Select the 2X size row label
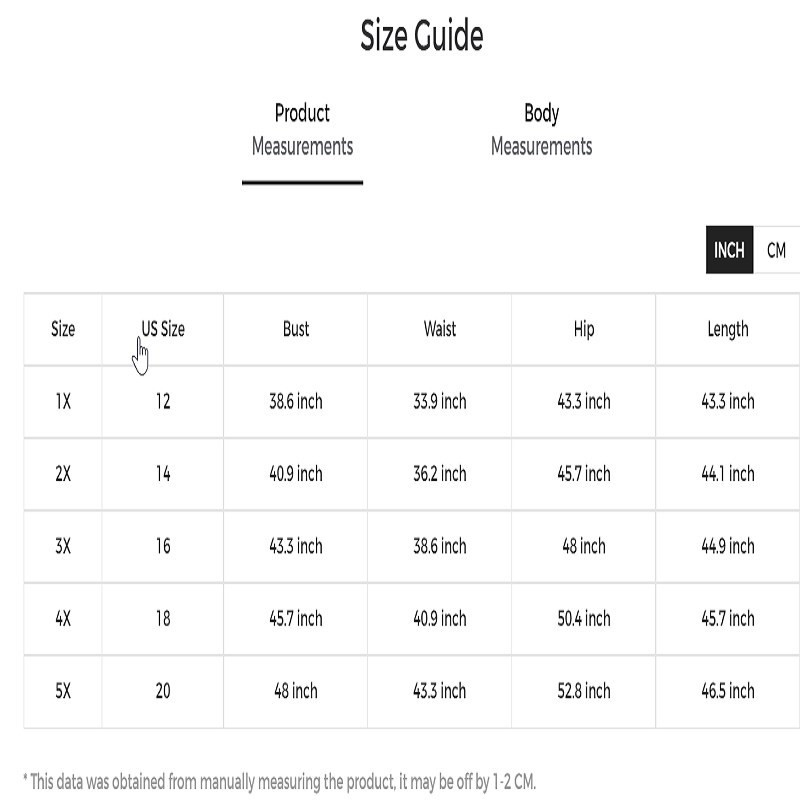800x800 pixels. tap(63, 474)
